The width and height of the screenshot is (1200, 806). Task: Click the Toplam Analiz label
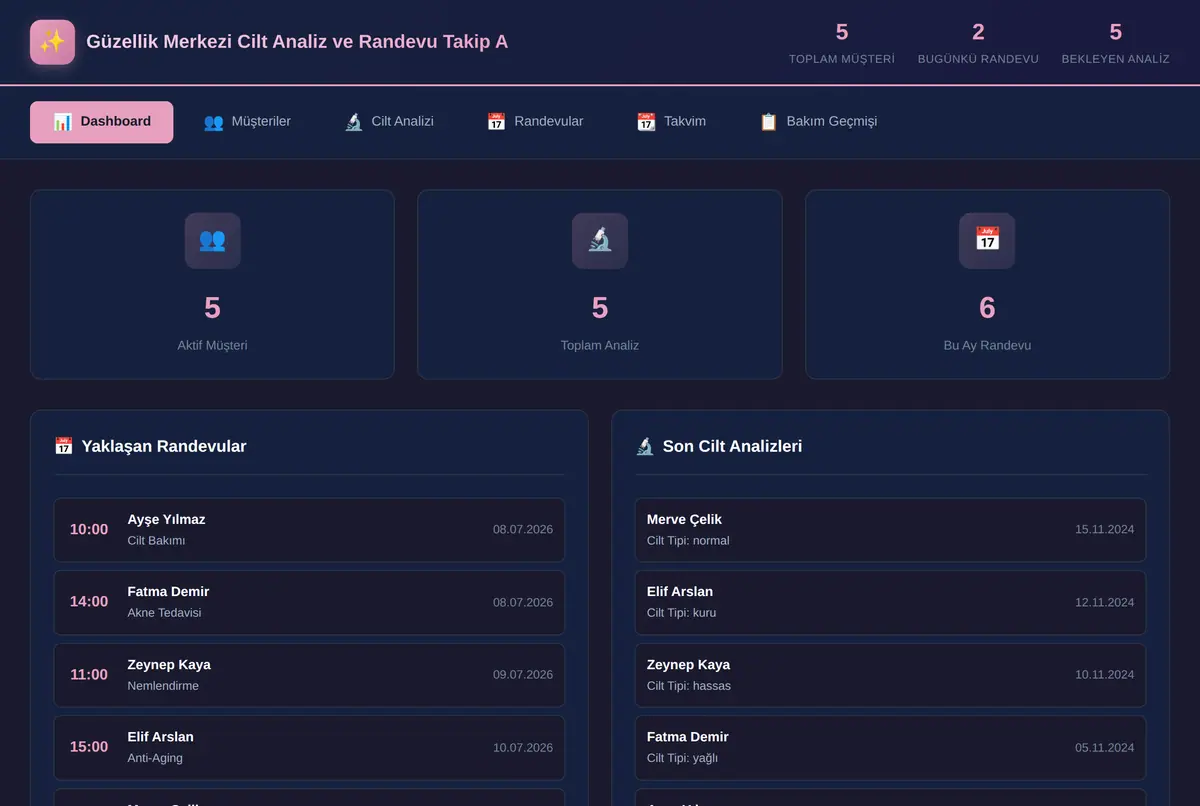(x=600, y=345)
